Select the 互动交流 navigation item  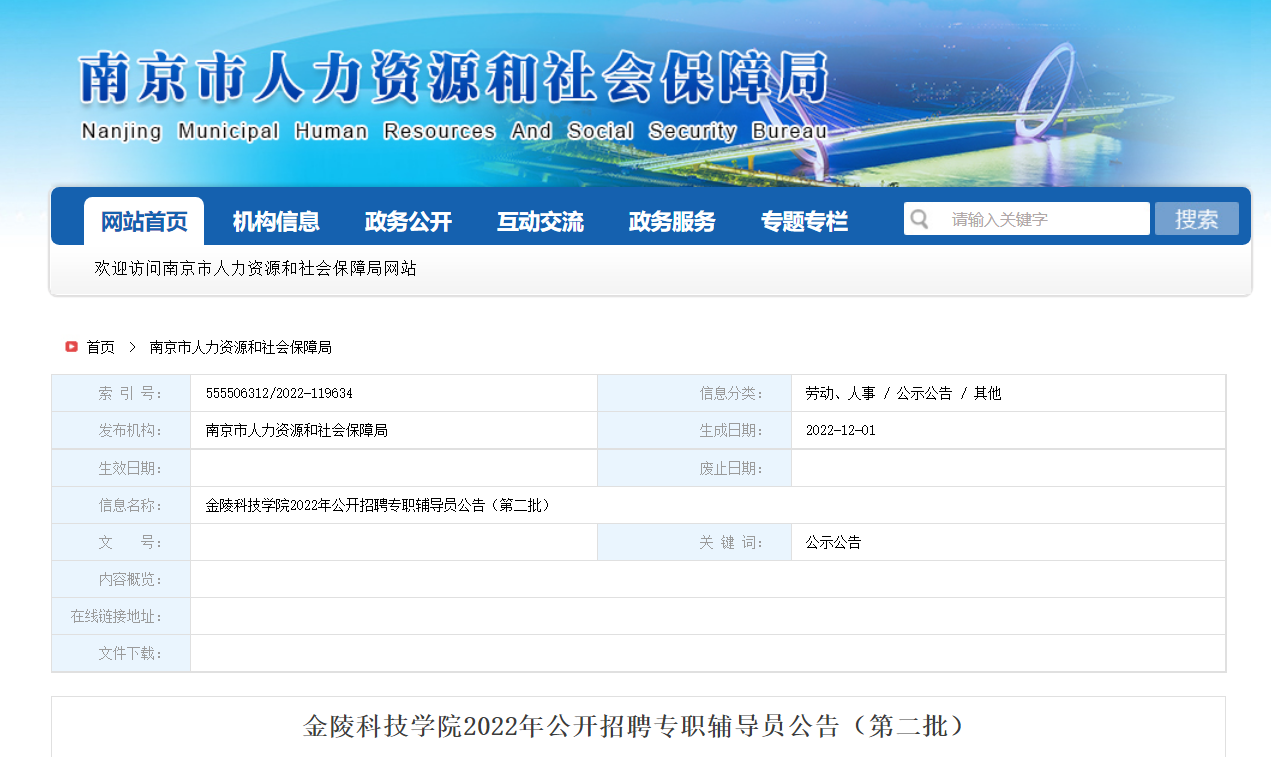tap(540, 222)
